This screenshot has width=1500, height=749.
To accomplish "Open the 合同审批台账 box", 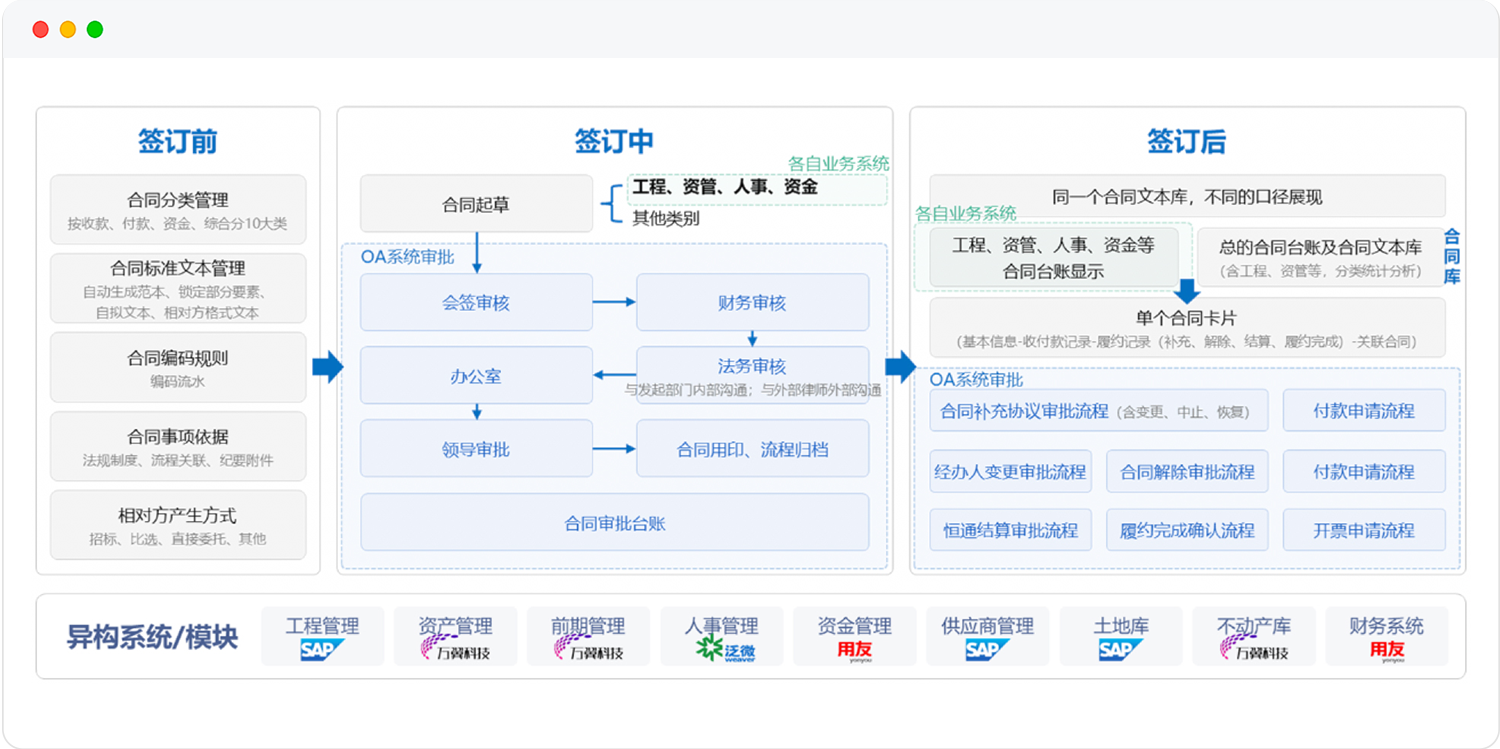I will (x=615, y=522).
